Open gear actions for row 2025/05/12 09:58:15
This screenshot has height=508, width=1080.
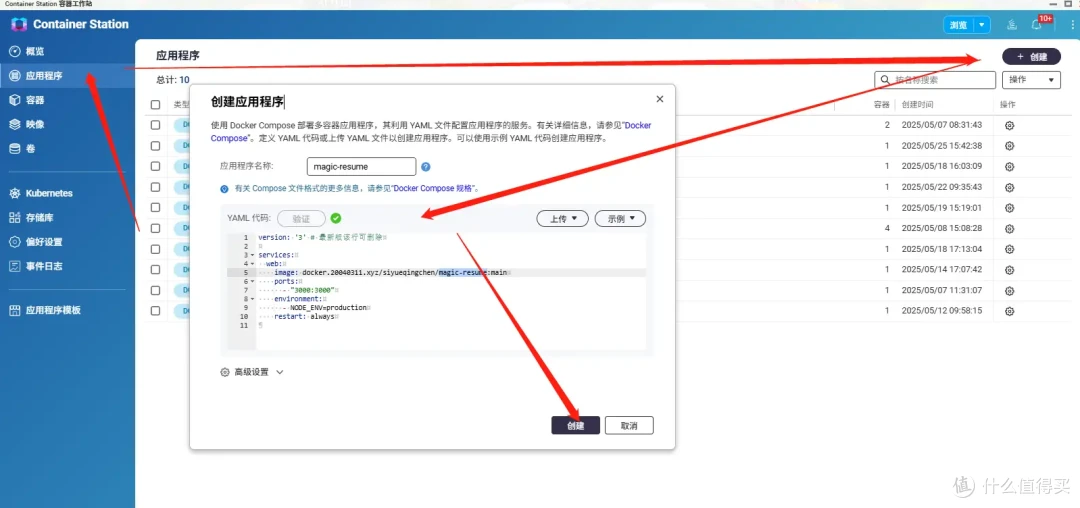click(x=1009, y=311)
